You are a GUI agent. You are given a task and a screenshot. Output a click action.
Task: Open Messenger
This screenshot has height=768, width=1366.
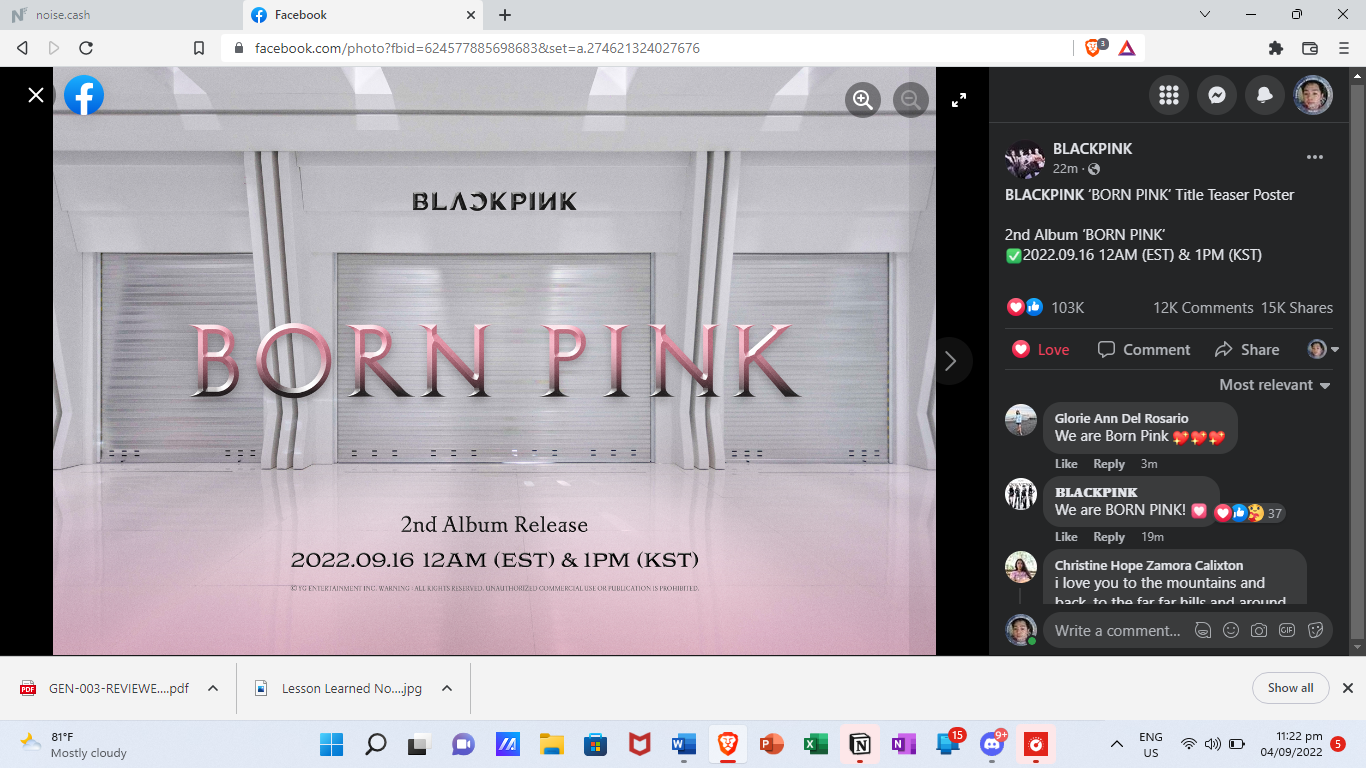click(x=1217, y=95)
